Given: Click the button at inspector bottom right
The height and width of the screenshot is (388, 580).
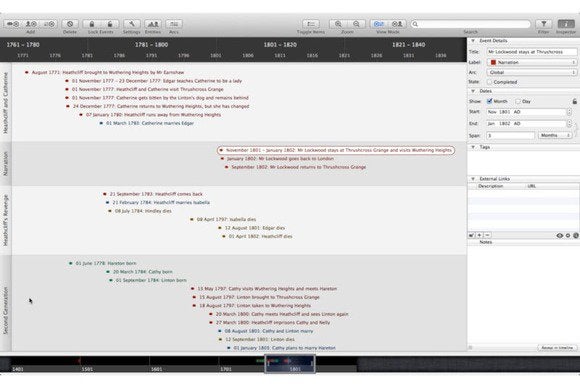Looking at the screenshot, I should point(557,348).
